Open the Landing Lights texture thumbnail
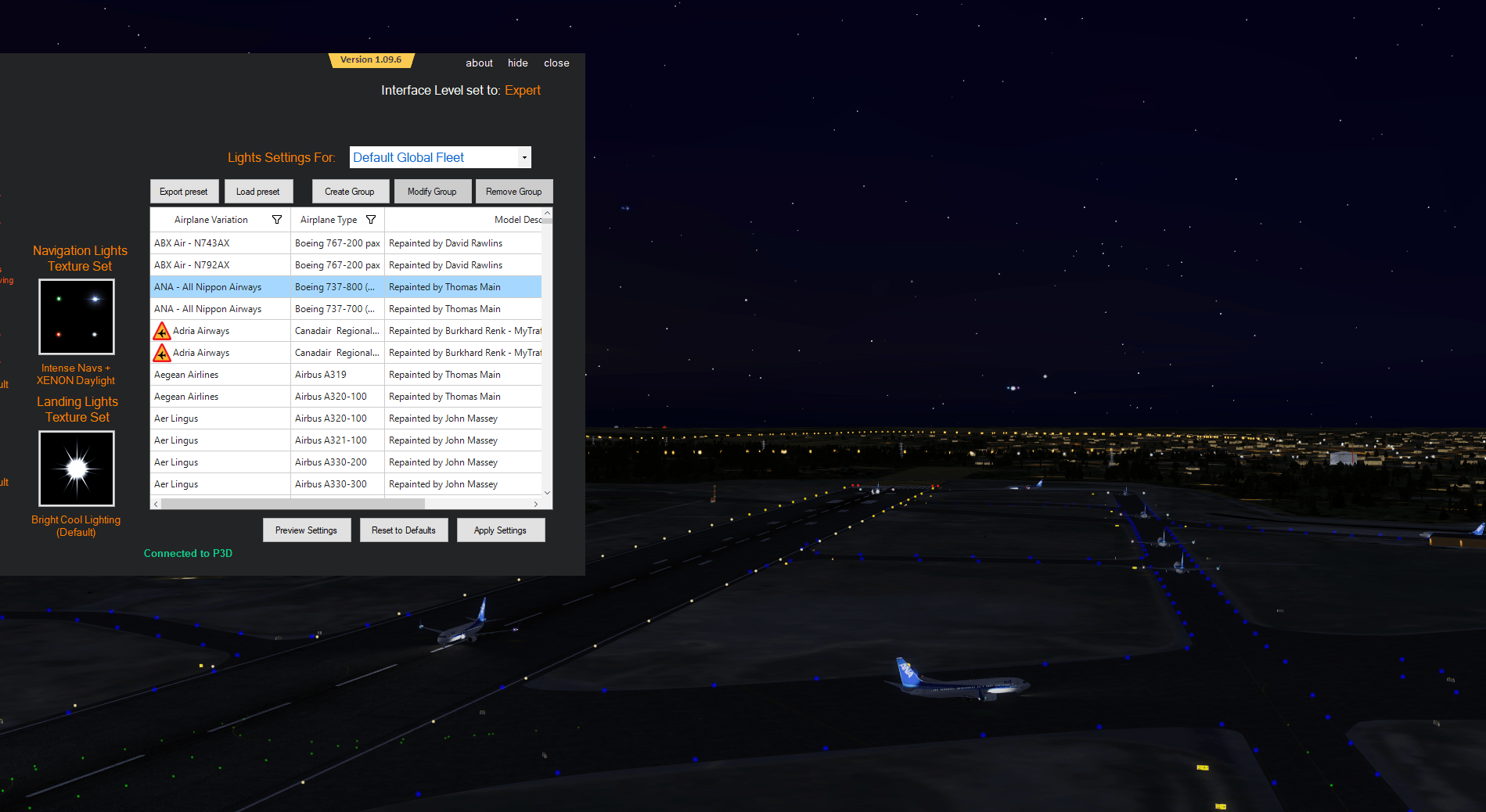This screenshot has width=1486, height=812. tap(77, 469)
